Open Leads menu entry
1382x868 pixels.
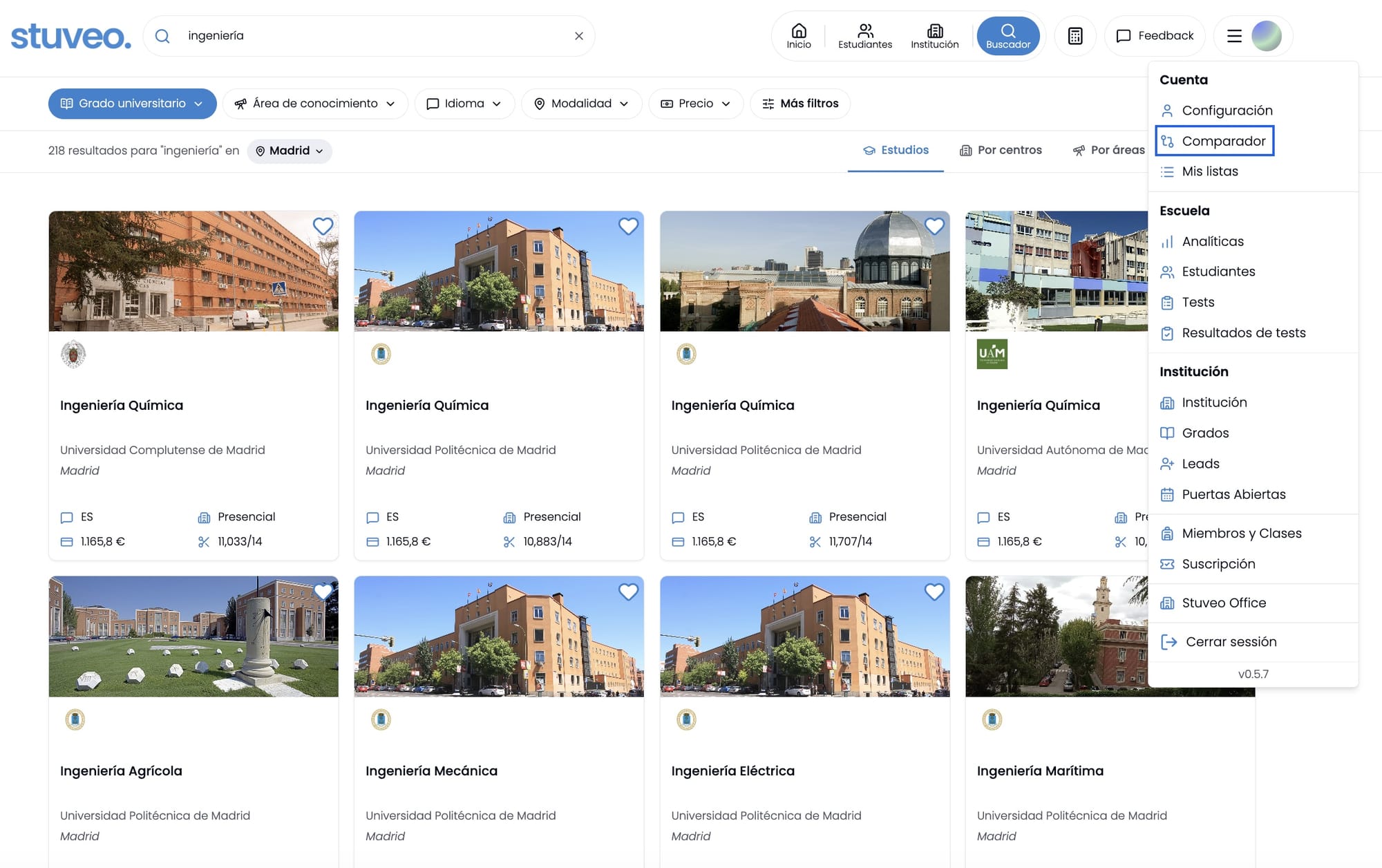tap(1190, 464)
